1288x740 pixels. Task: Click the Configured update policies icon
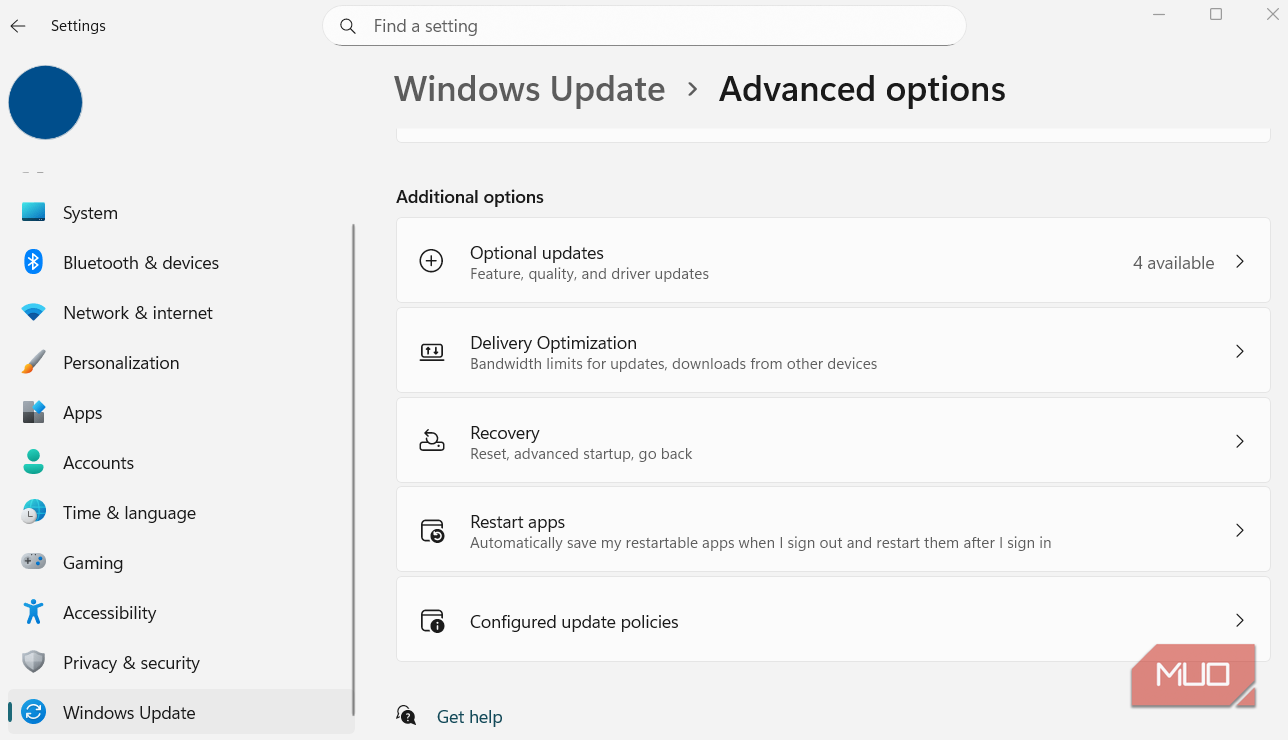point(432,621)
